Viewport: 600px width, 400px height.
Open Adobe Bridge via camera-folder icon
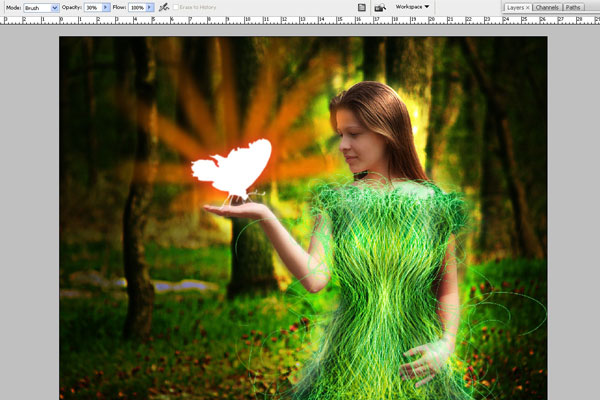click(380, 7)
